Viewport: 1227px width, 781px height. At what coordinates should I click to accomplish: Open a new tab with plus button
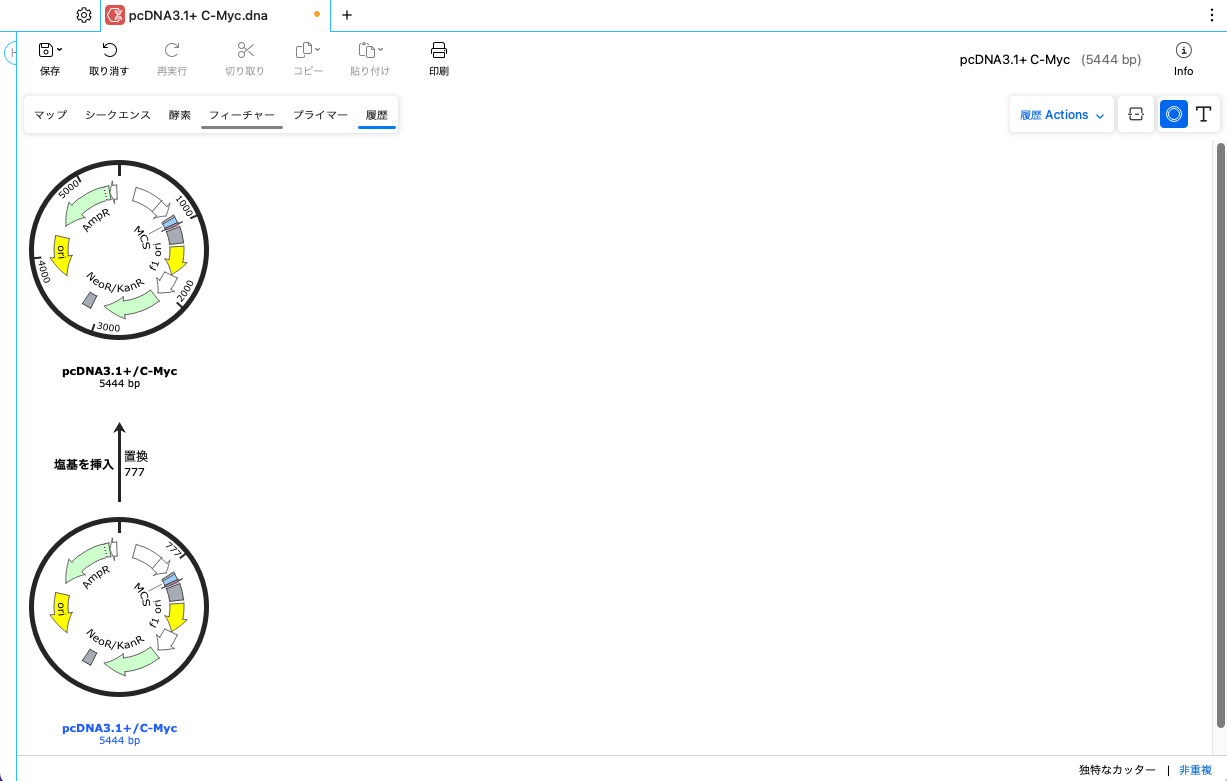click(x=347, y=15)
